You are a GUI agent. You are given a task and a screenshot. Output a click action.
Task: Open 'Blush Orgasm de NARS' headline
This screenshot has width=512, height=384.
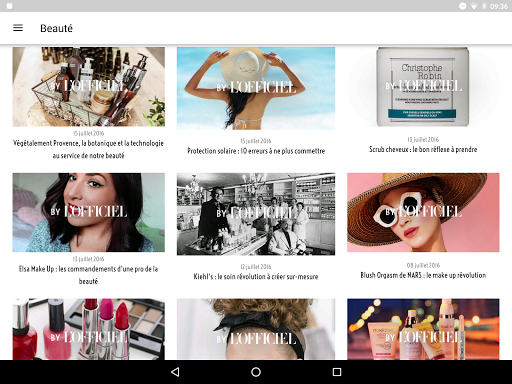[423, 275]
